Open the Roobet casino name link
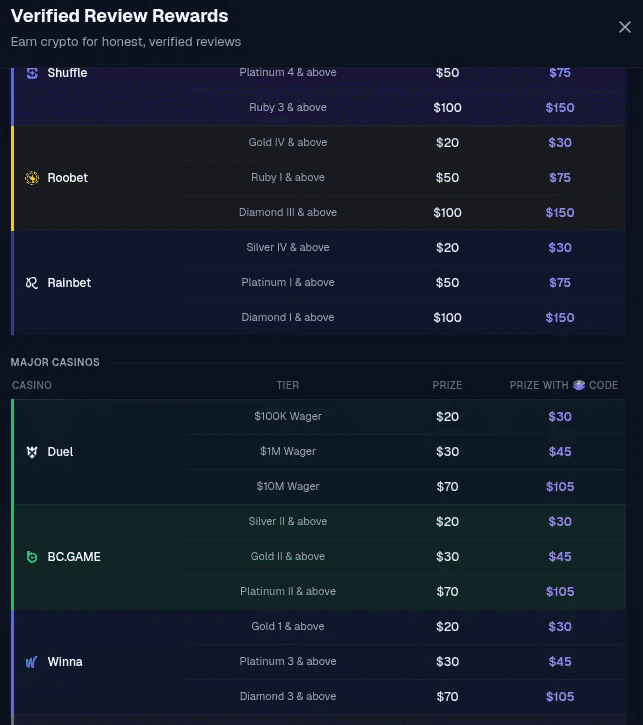Image resolution: width=643 pixels, height=725 pixels. point(67,178)
